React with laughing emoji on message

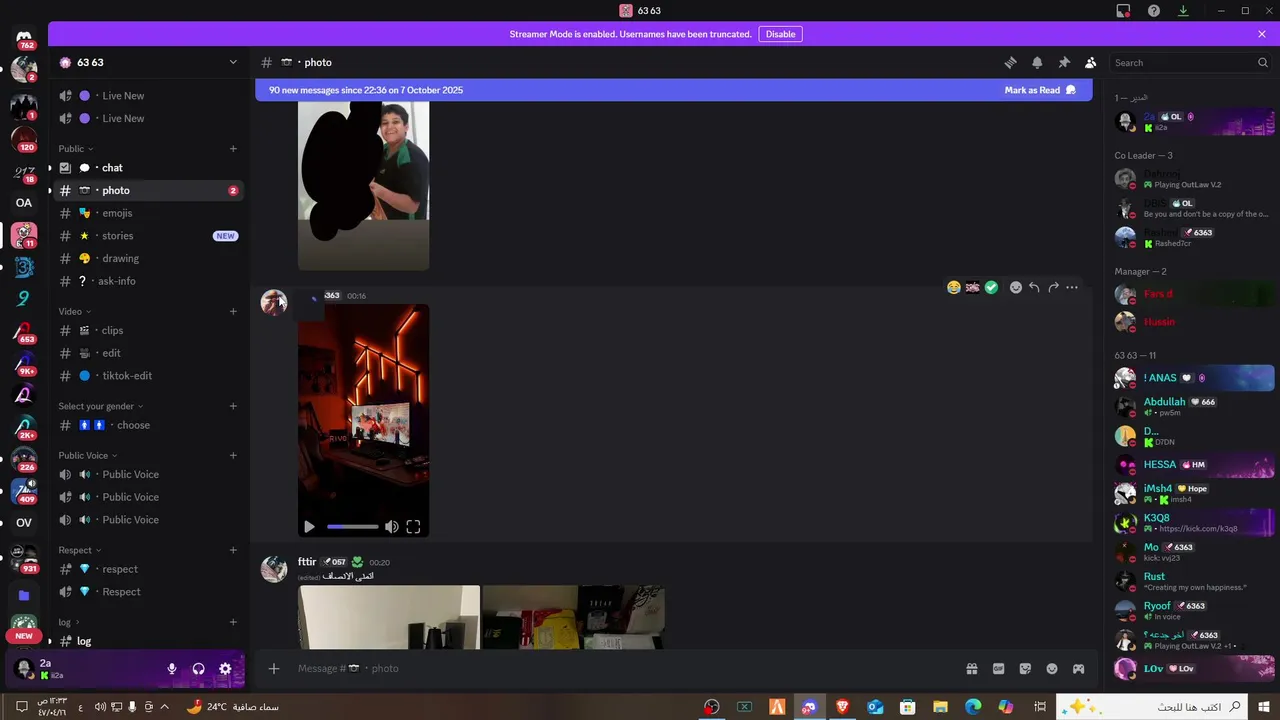tap(954, 287)
